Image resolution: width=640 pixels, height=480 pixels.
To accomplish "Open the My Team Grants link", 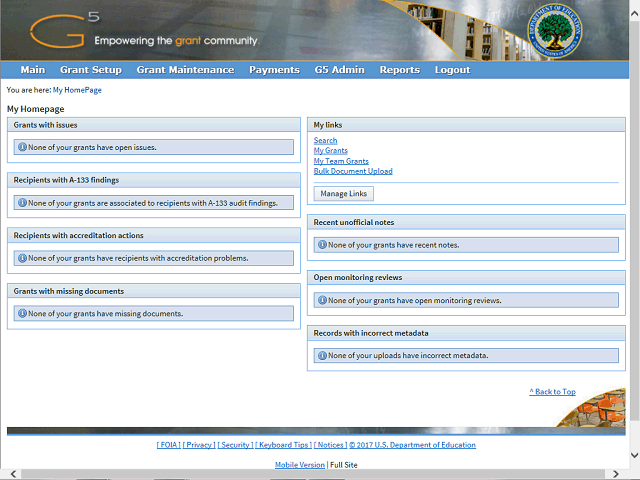I will pos(341,161).
